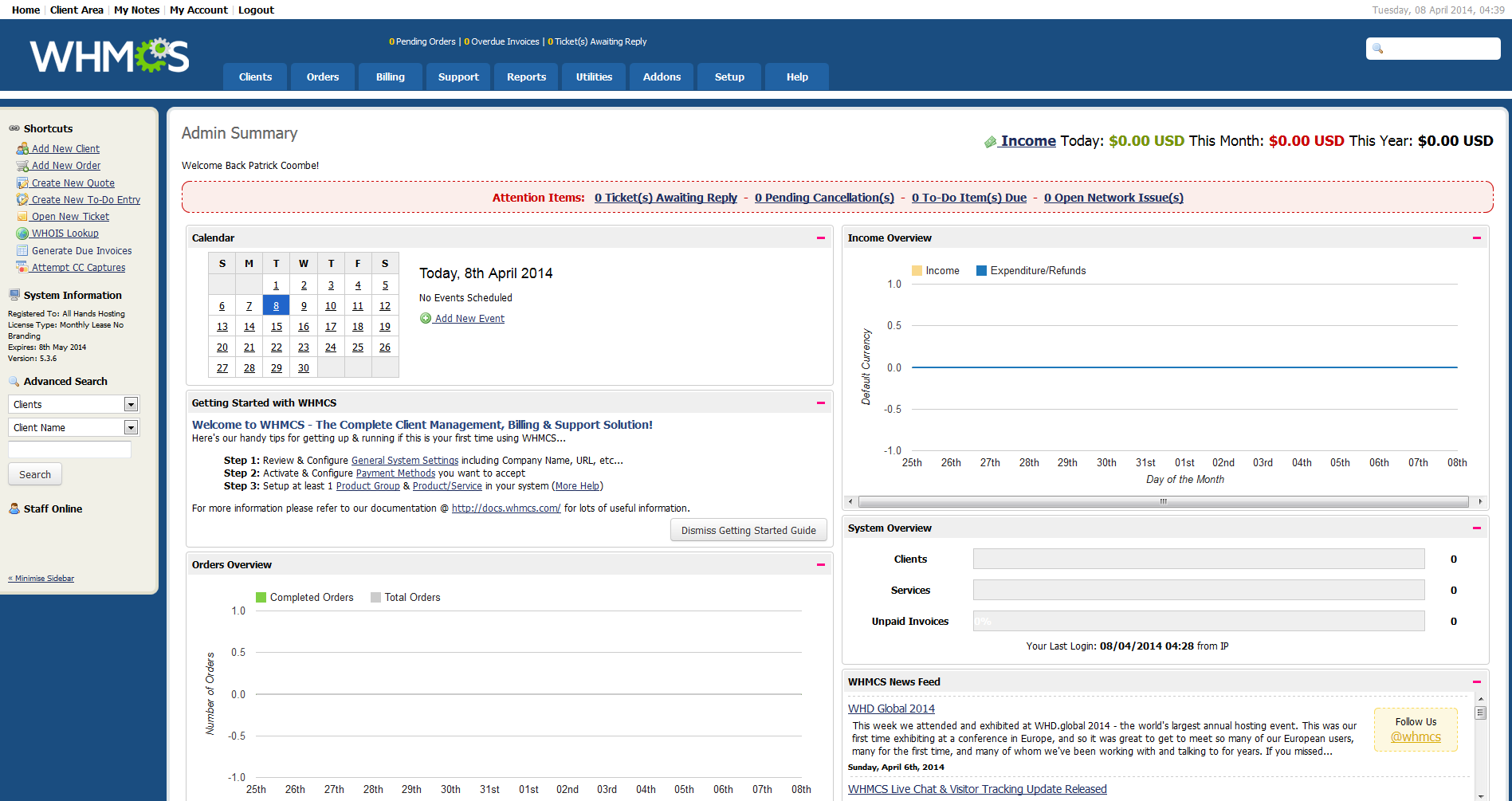Image resolution: width=1512 pixels, height=801 pixels.
Task: Click the Advanced Search text input field
Action: (69, 450)
